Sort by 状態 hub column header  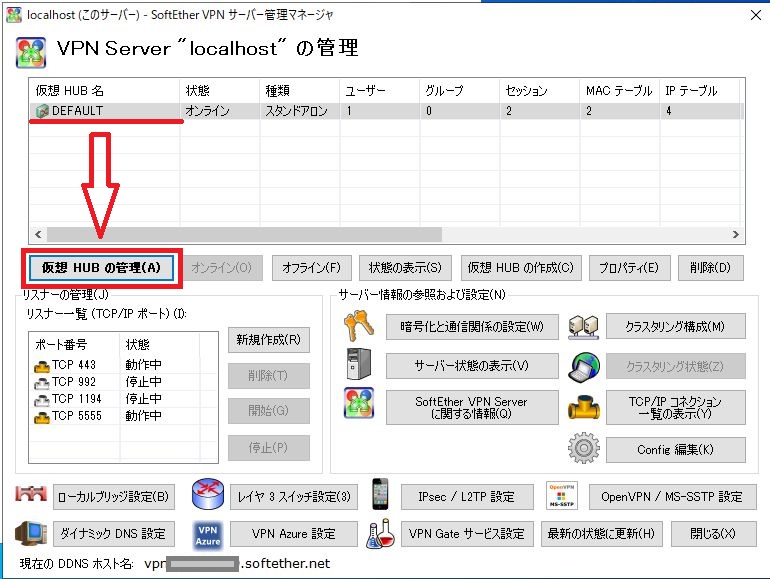click(220, 91)
